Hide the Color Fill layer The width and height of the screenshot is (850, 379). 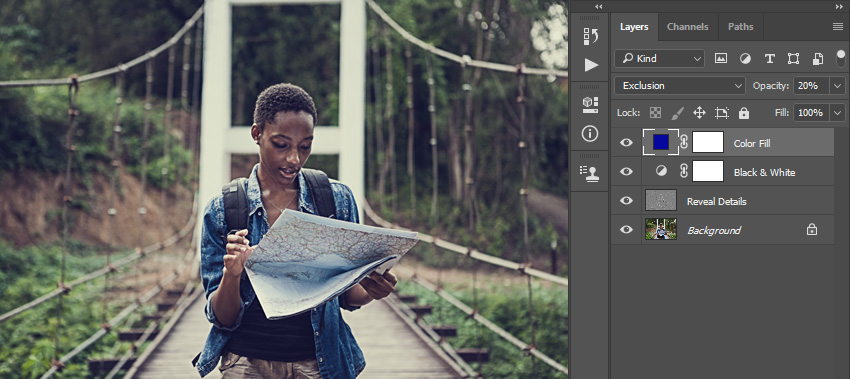pos(626,143)
